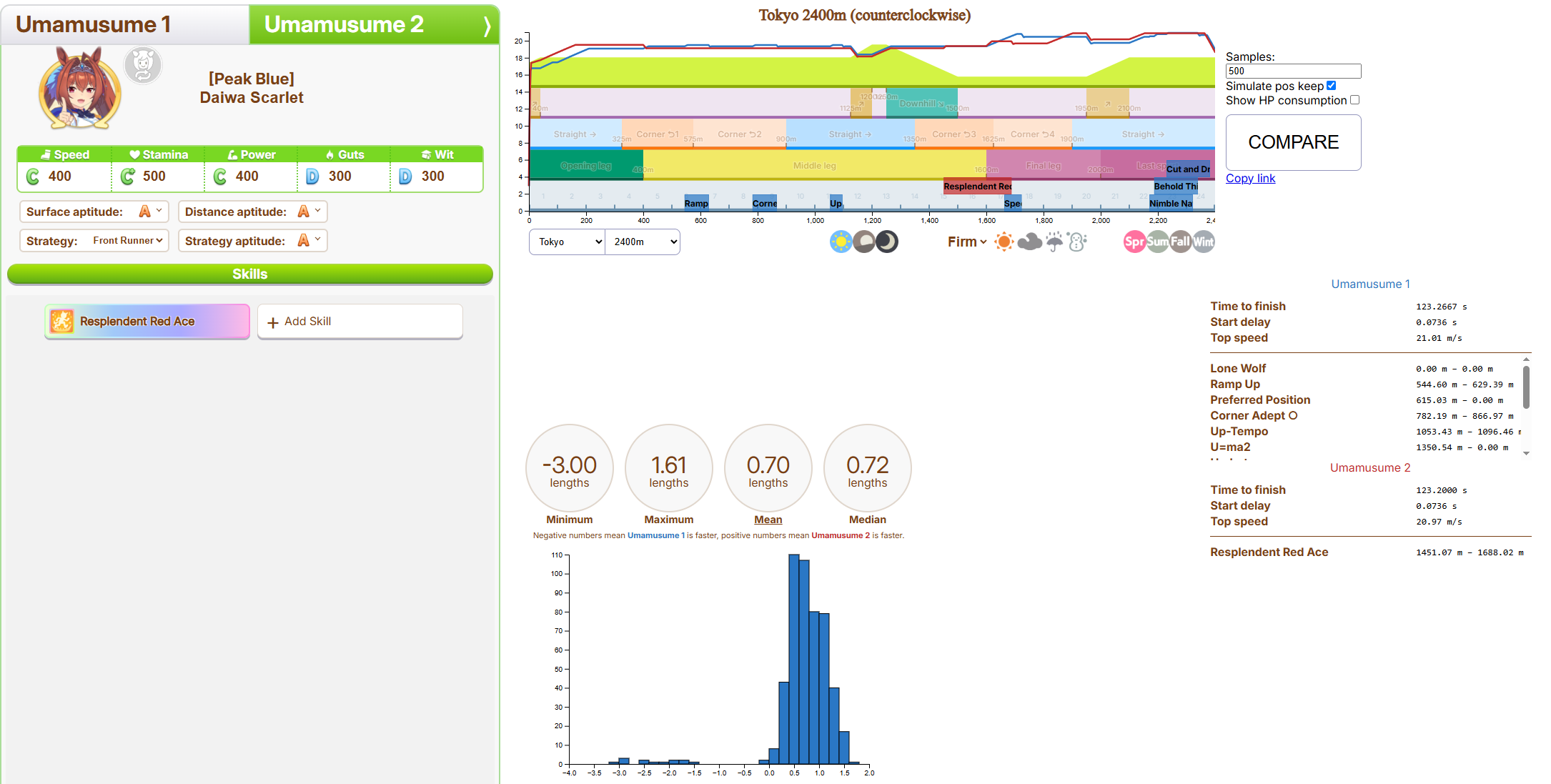Click the Behold Thine chart marker
This screenshot has height=784, width=1551.
coord(1176,187)
